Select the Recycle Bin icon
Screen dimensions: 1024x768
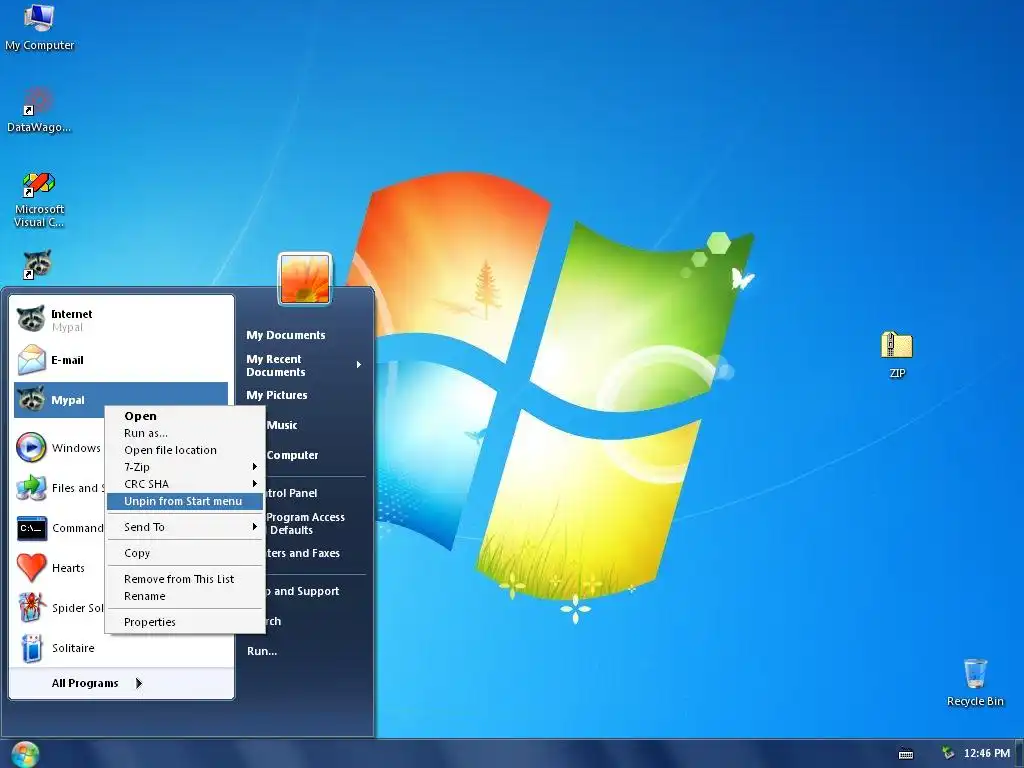coord(975,682)
